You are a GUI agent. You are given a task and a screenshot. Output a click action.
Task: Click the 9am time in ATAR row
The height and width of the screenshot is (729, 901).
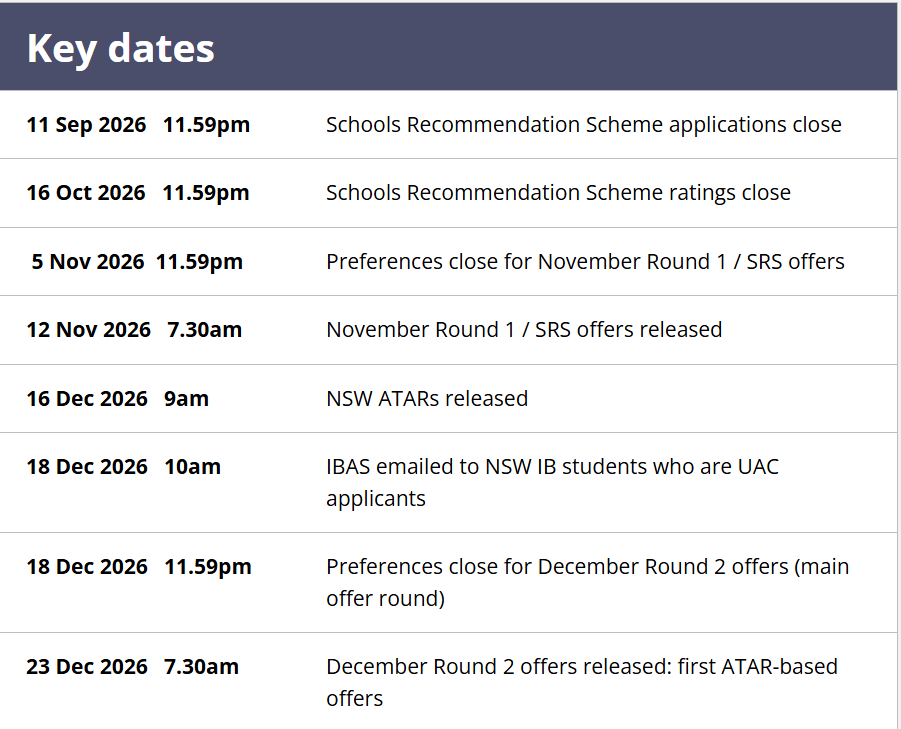[x=186, y=399]
